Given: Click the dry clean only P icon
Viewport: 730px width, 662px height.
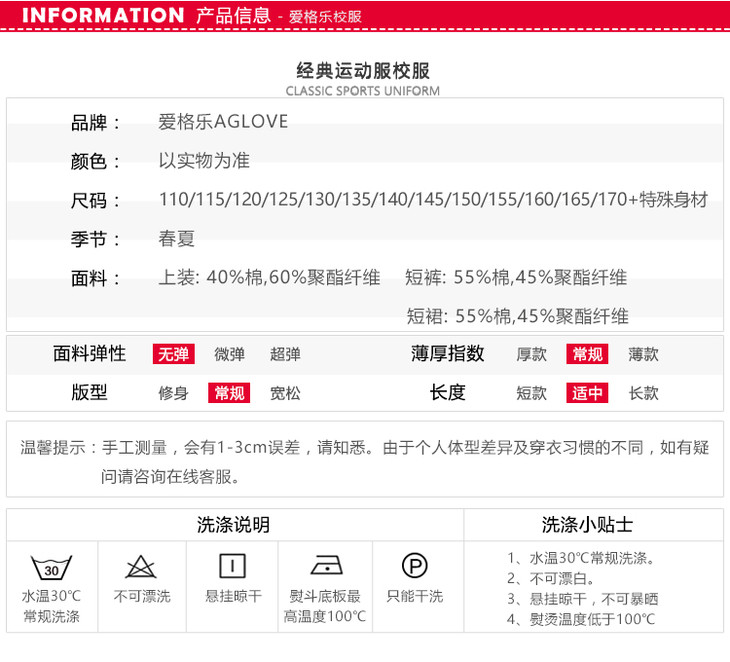Looking at the screenshot, I should coord(414,566).
